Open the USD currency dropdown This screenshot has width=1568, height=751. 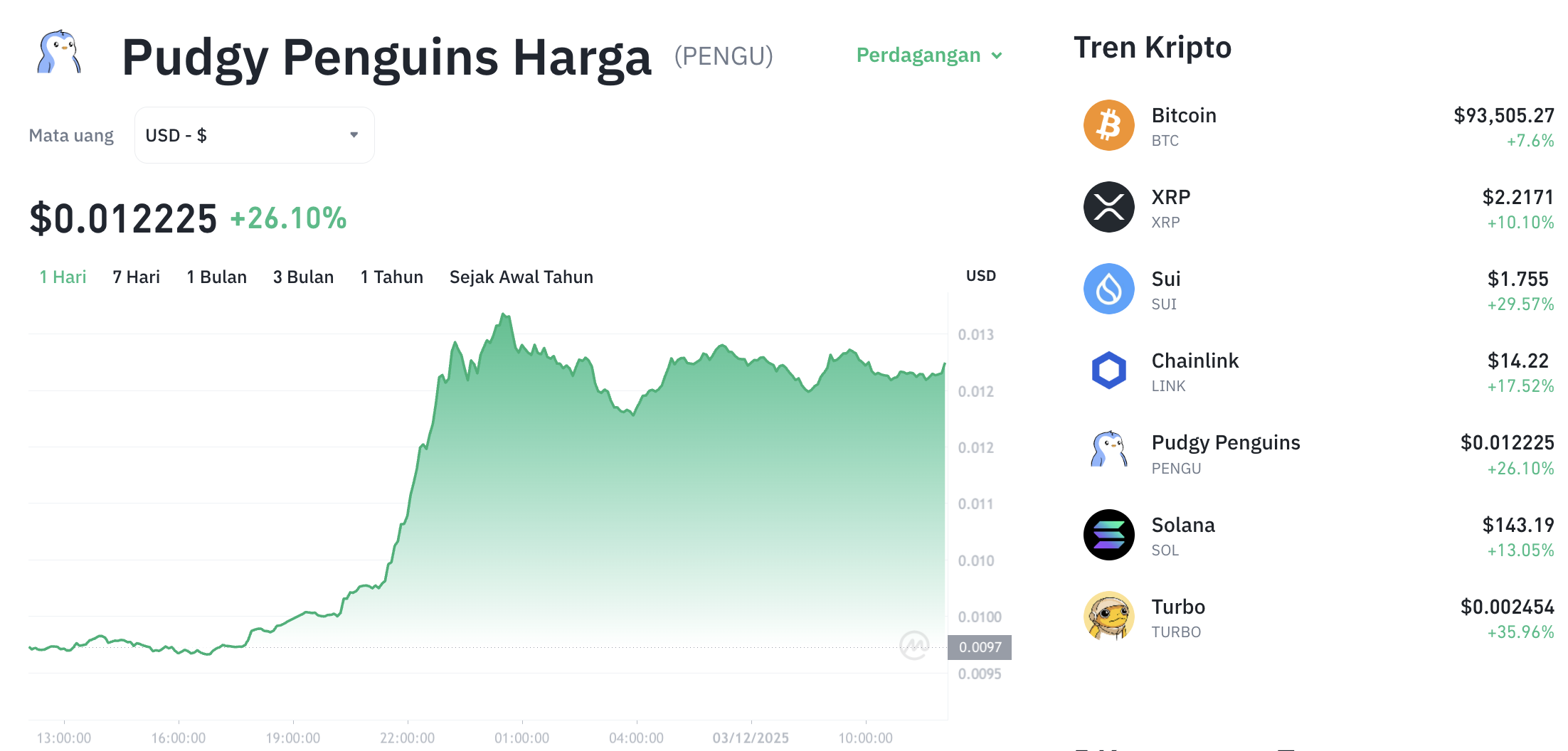254,134
